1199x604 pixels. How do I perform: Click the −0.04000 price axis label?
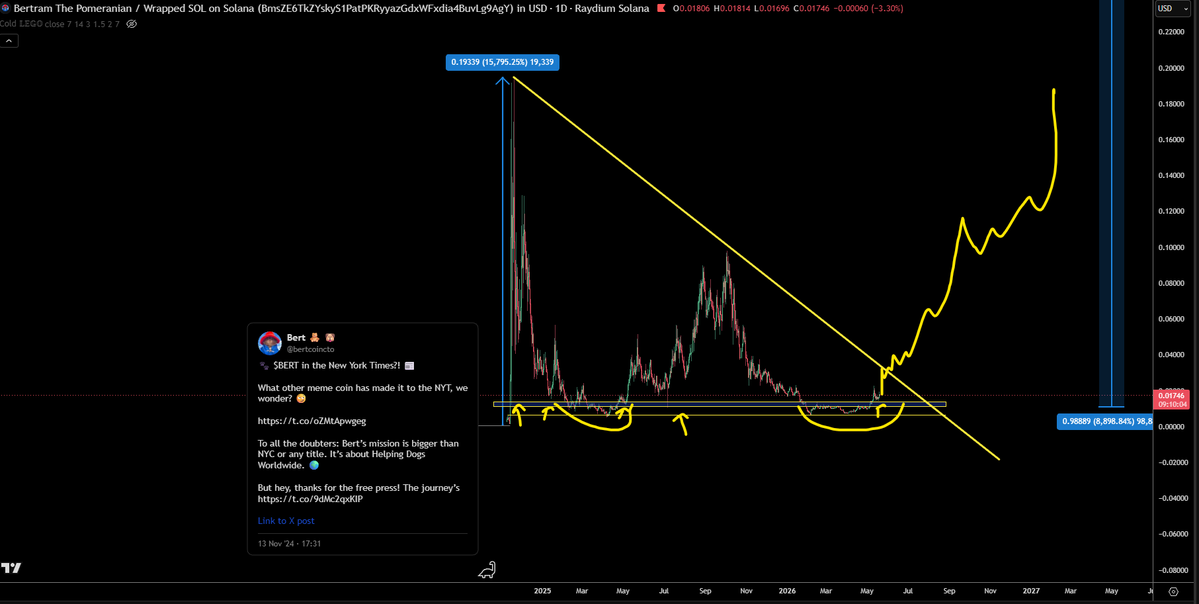1172,498
